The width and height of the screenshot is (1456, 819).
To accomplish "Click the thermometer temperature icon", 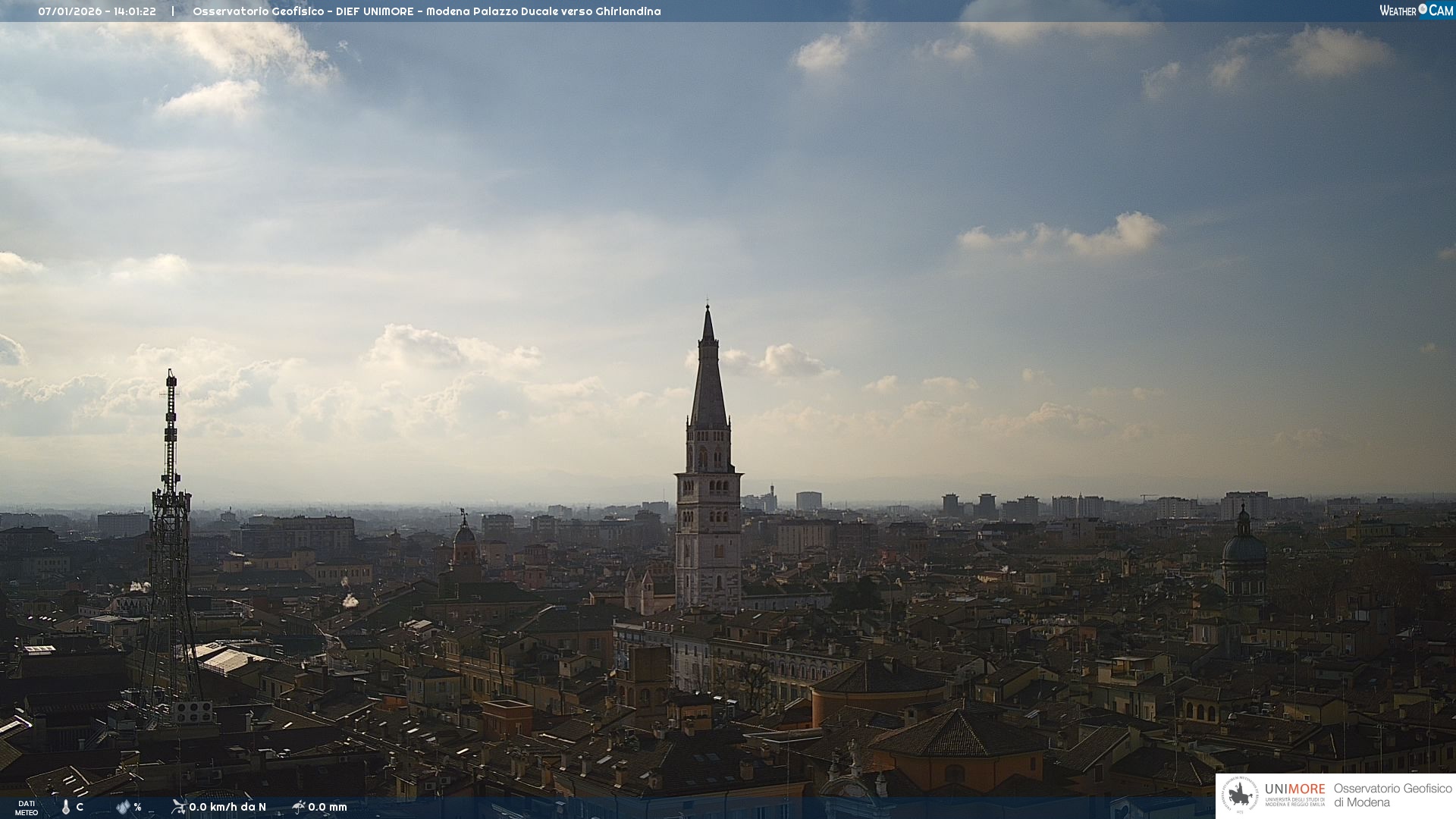I will (66, 807).
